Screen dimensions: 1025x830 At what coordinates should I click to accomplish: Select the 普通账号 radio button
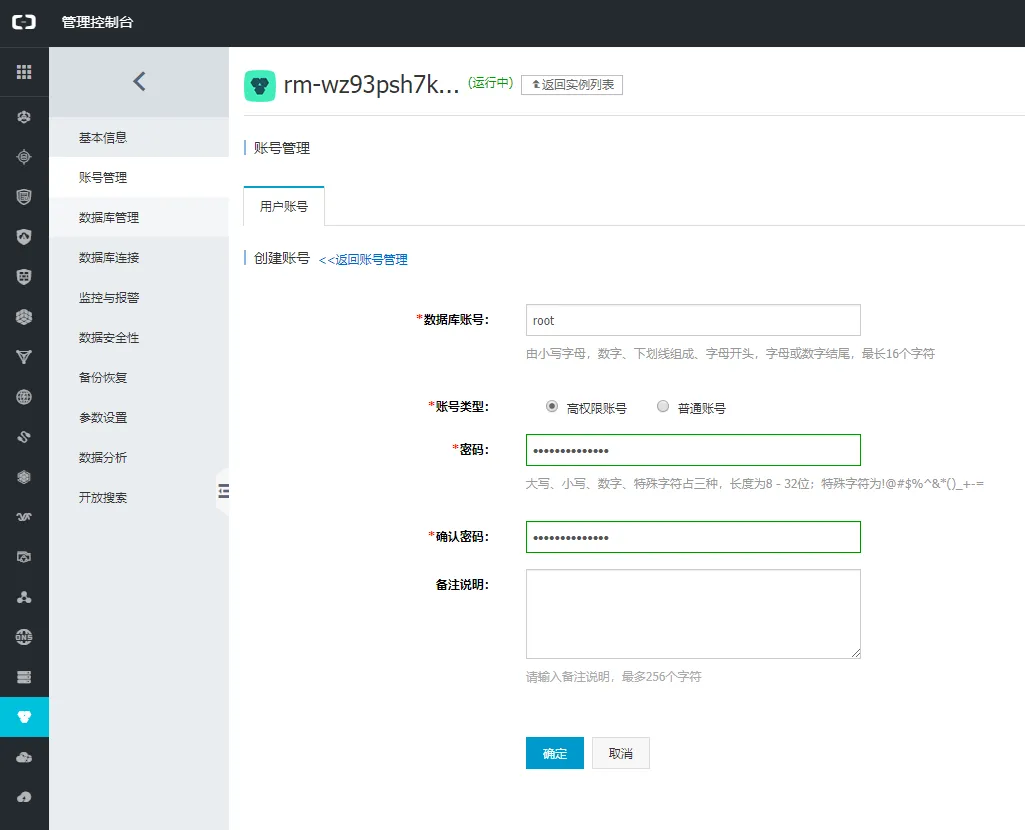point(663,407)
